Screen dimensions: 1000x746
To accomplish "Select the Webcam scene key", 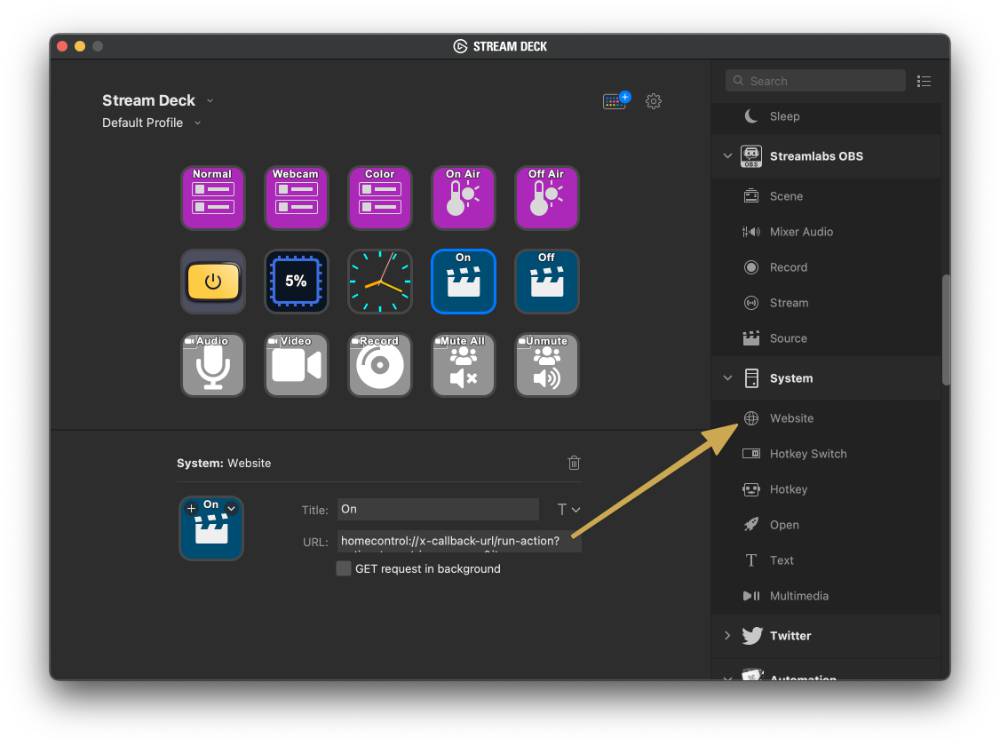I will pos(296,198).
